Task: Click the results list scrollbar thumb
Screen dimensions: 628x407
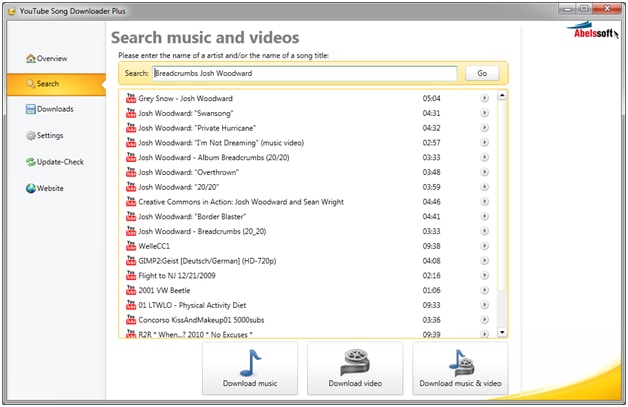Action: [502, 196]
